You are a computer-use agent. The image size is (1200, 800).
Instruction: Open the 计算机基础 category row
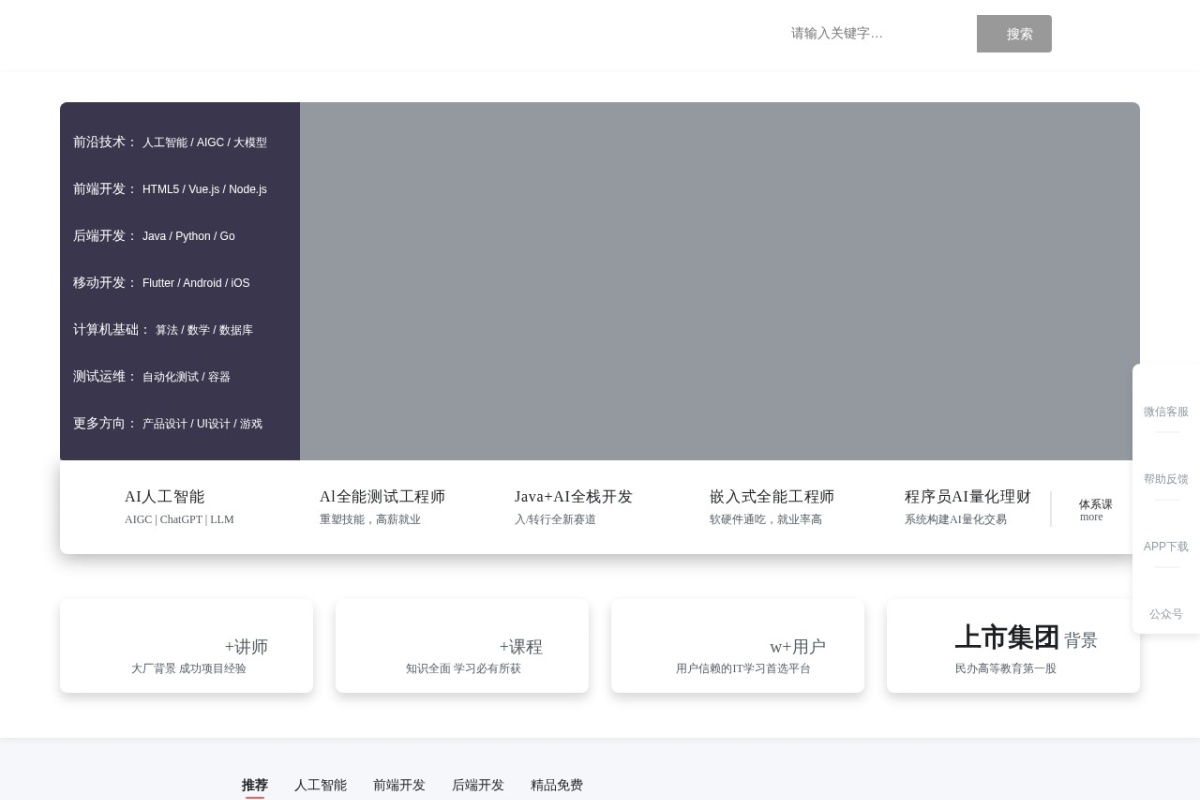pos(180,330)
